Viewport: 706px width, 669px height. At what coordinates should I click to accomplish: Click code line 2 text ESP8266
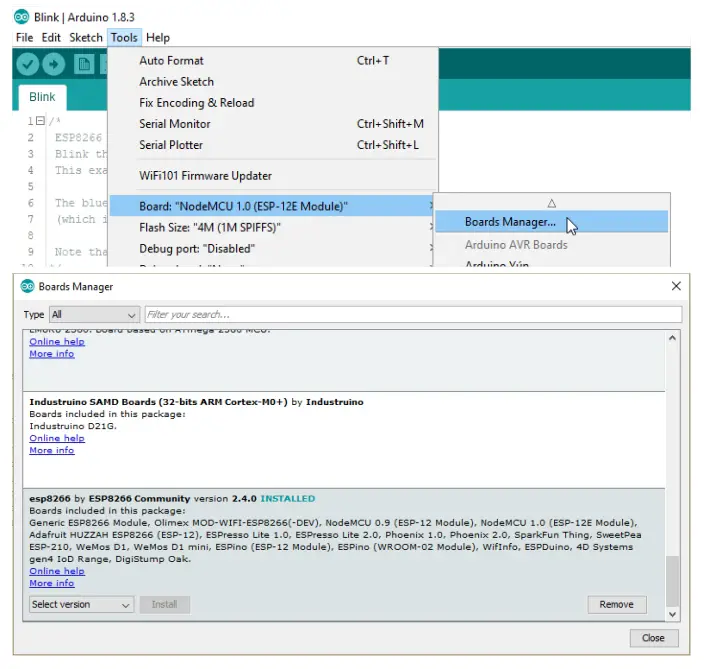[78, 138]
